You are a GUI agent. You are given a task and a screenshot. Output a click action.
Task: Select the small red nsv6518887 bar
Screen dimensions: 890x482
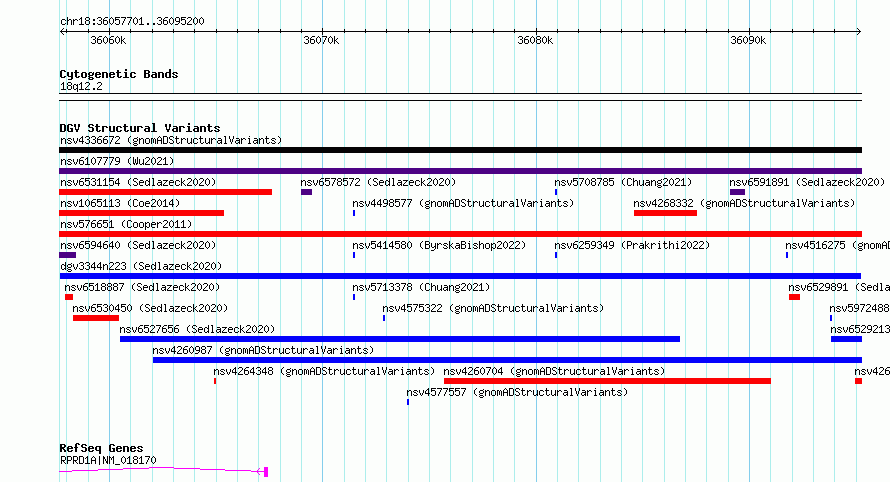click(x=69, y=297)
